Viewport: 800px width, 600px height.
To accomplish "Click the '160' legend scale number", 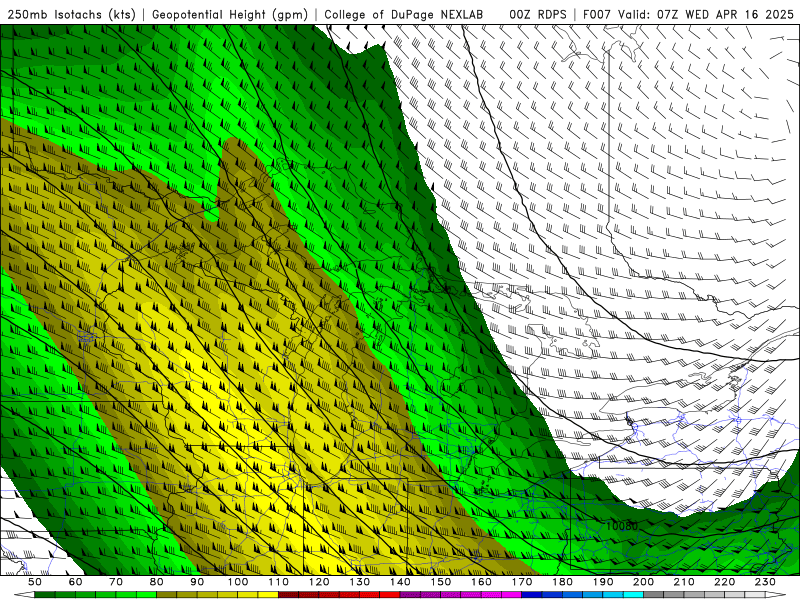I will point(482,582).
